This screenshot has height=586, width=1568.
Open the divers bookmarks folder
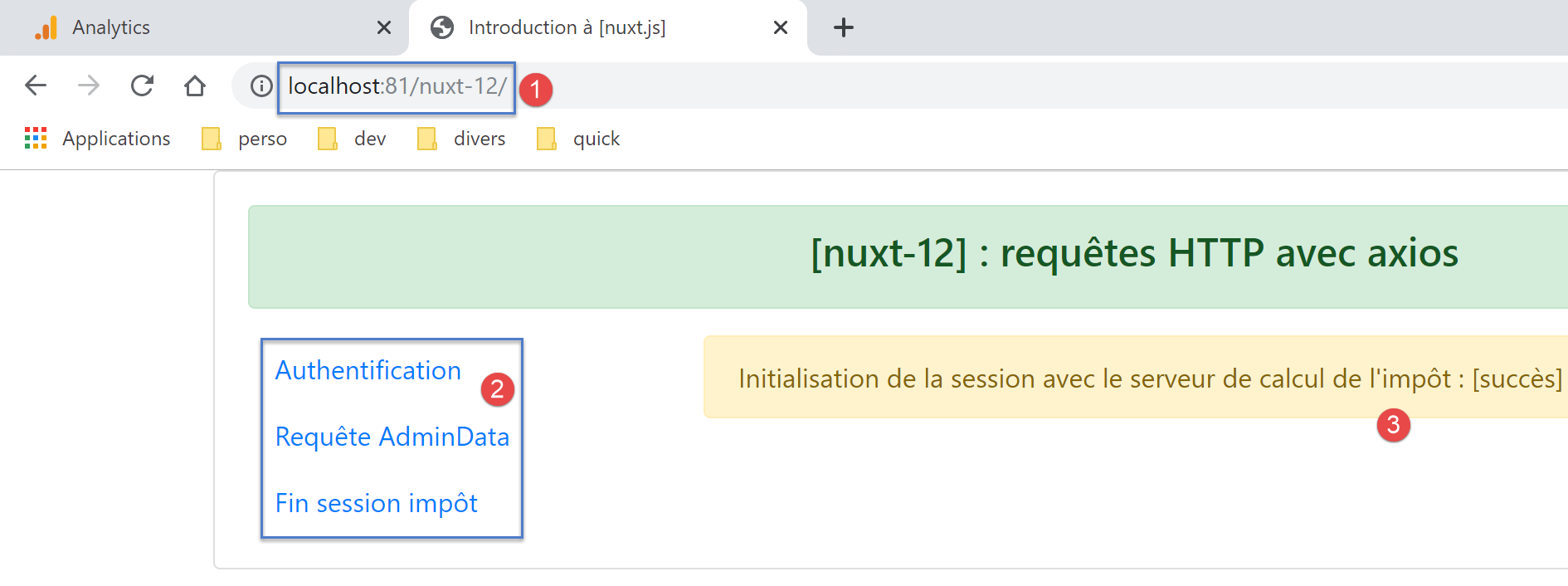[x=462, y=139]
